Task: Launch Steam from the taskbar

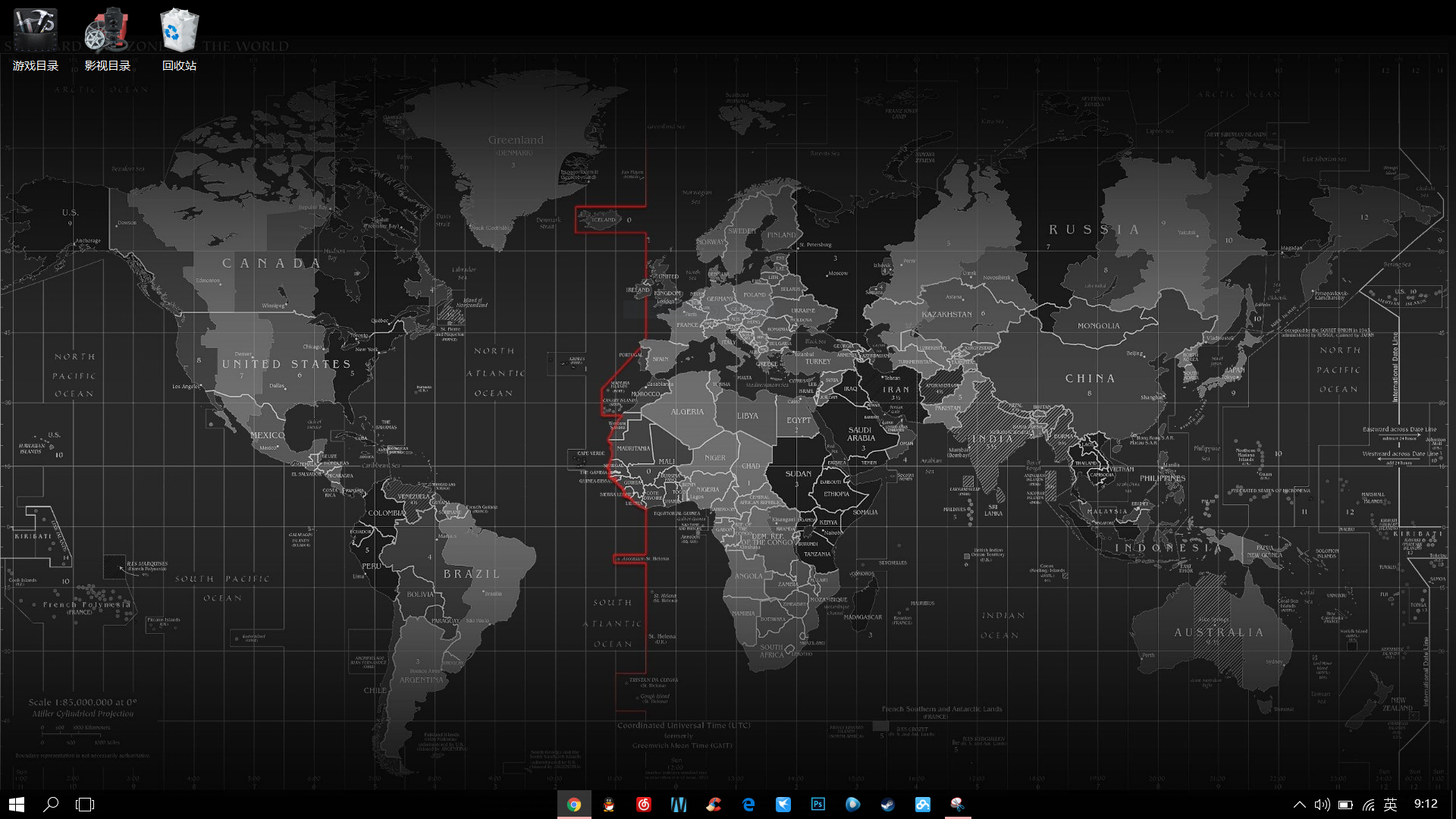Action: tap(888, 805)
